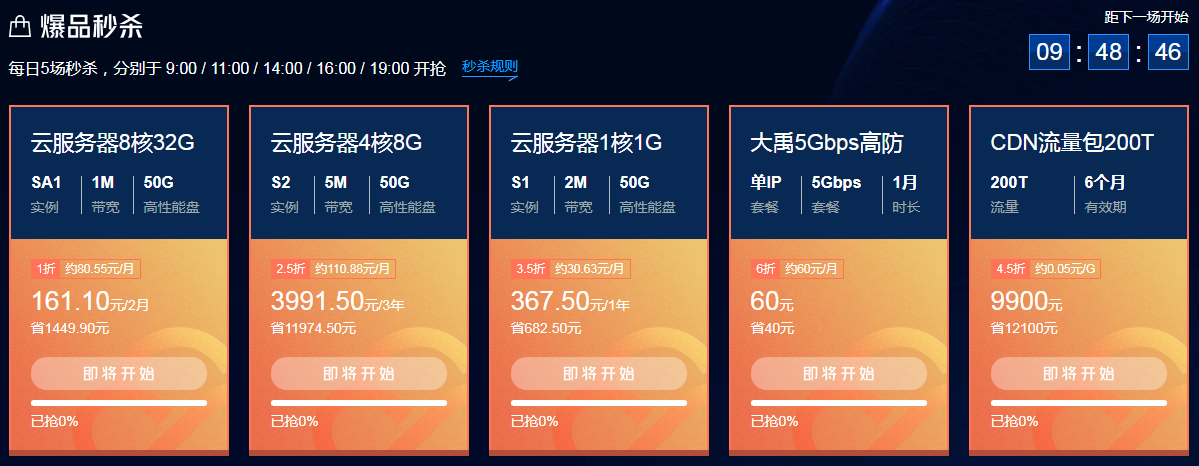1199x466 pixels.
Task: Click the 4.5折 discount badge
Action: (x=1011, y=269)
